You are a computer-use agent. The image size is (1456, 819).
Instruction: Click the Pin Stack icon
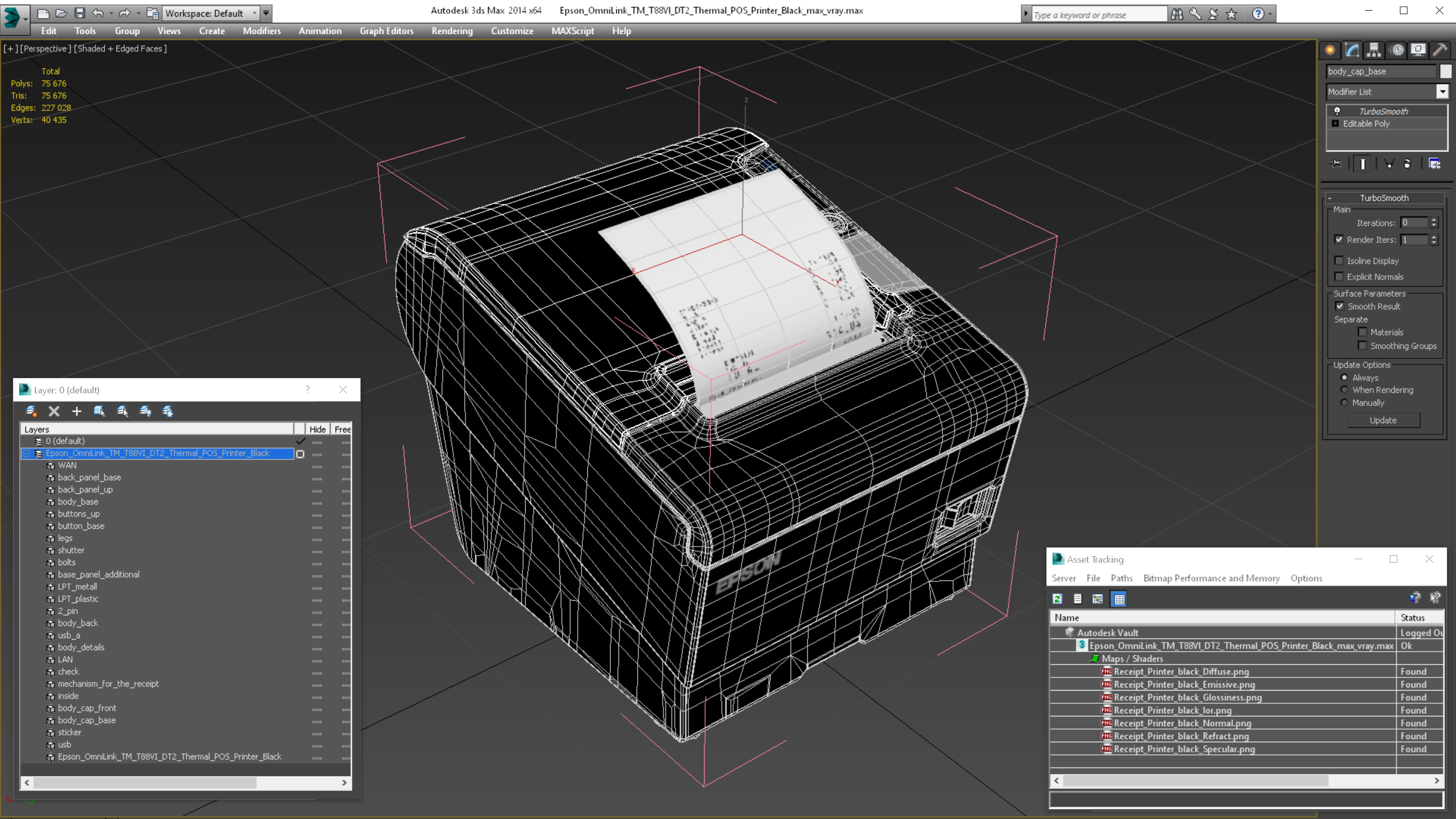click(x=1336, y=163)
